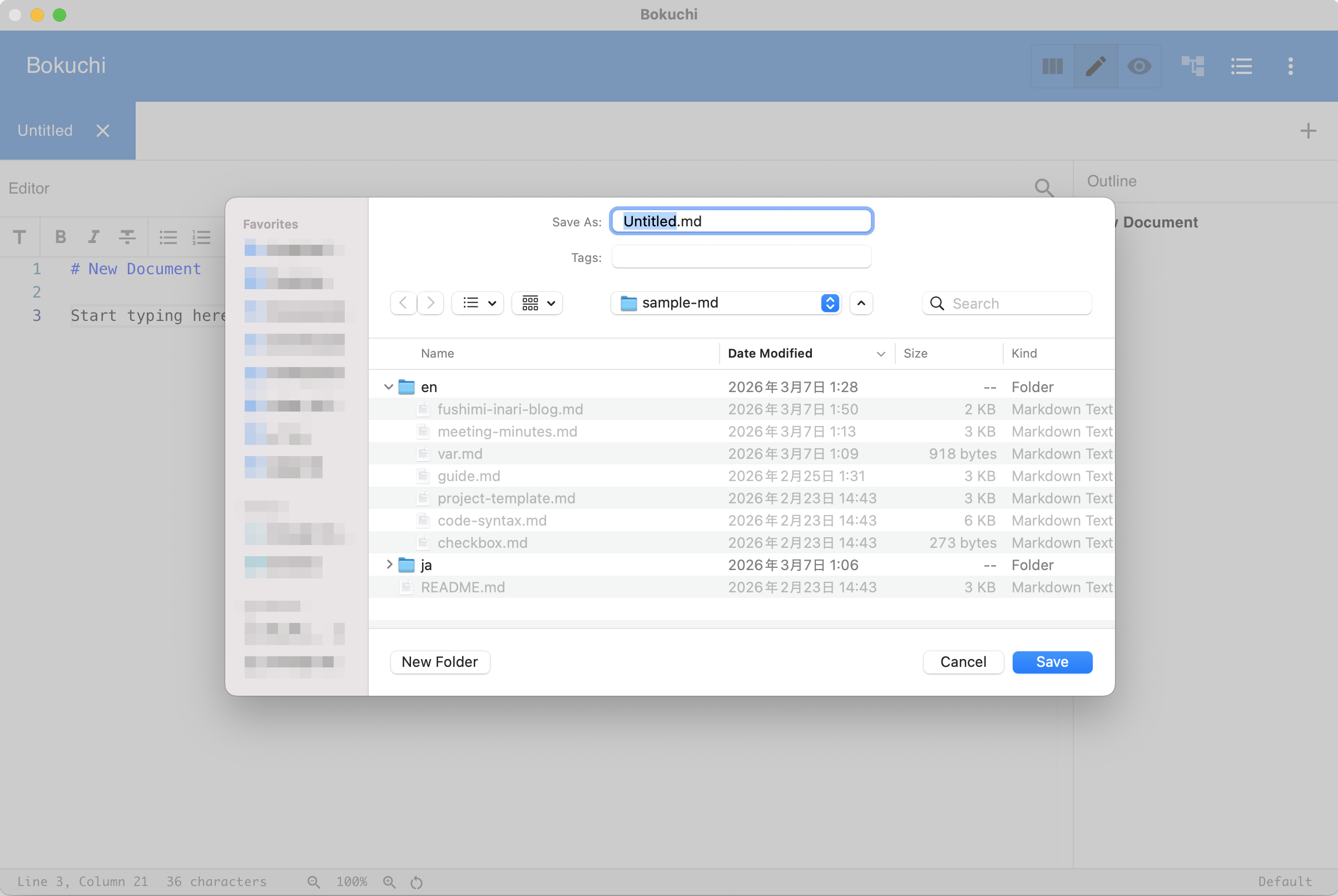Click the Tags input field

coord(741,257)
